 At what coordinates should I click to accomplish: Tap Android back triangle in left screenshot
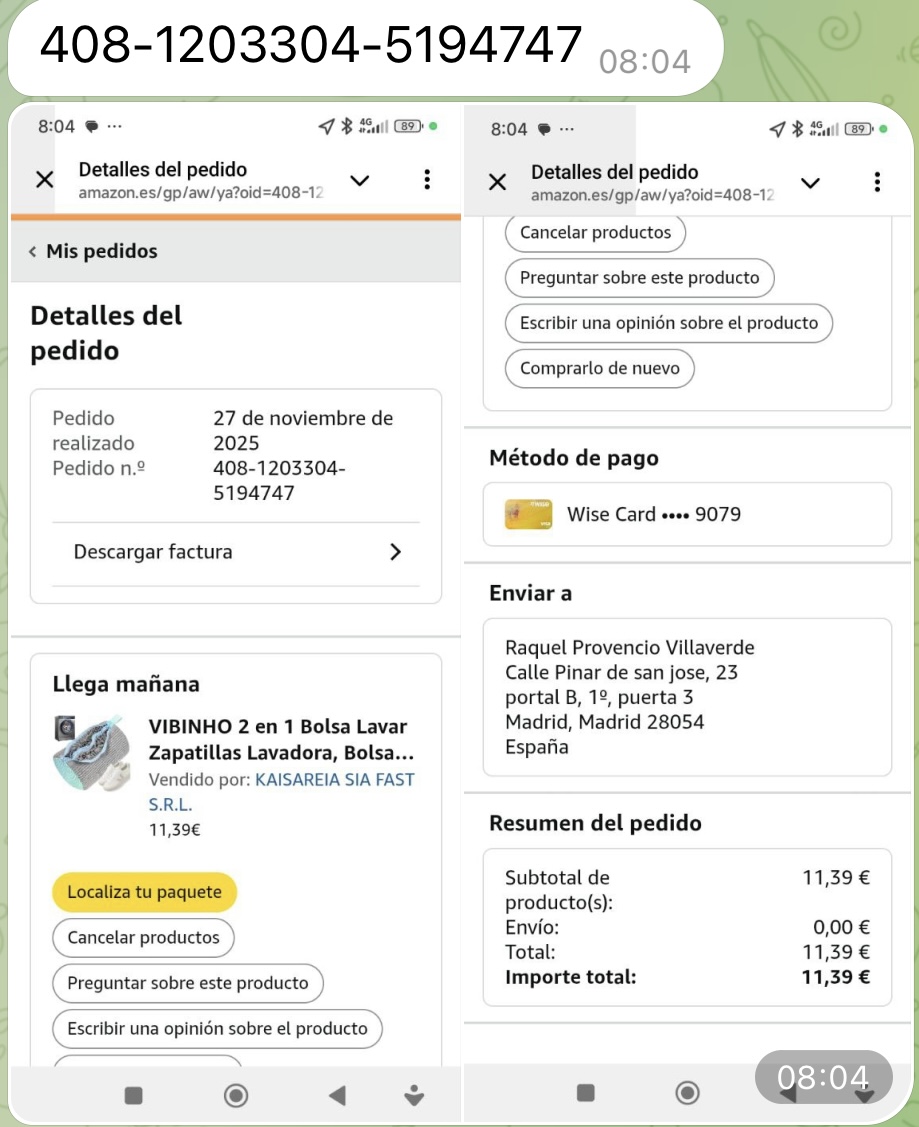(x=337, y=1096)
